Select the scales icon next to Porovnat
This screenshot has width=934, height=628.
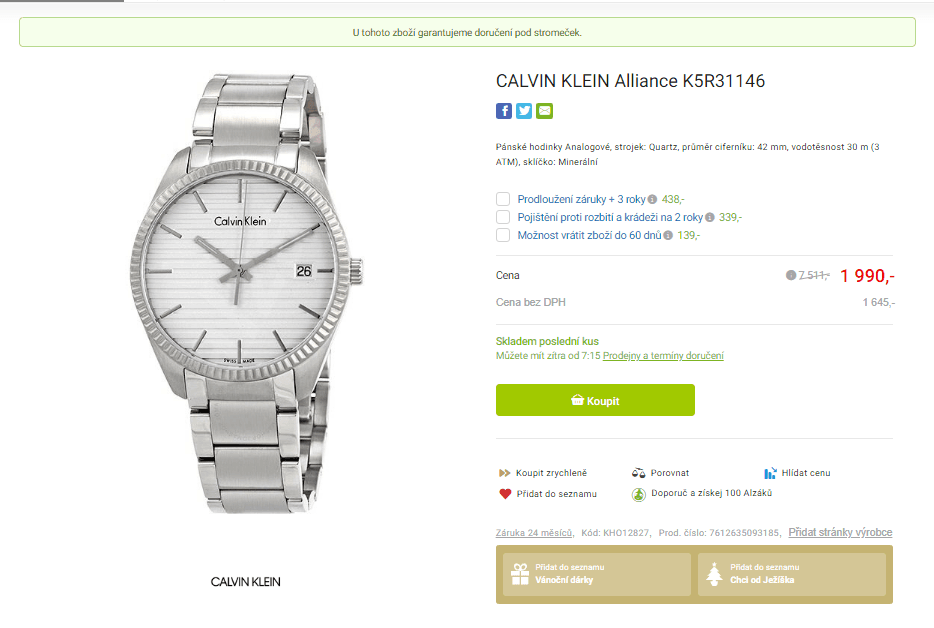click(637, 472)
